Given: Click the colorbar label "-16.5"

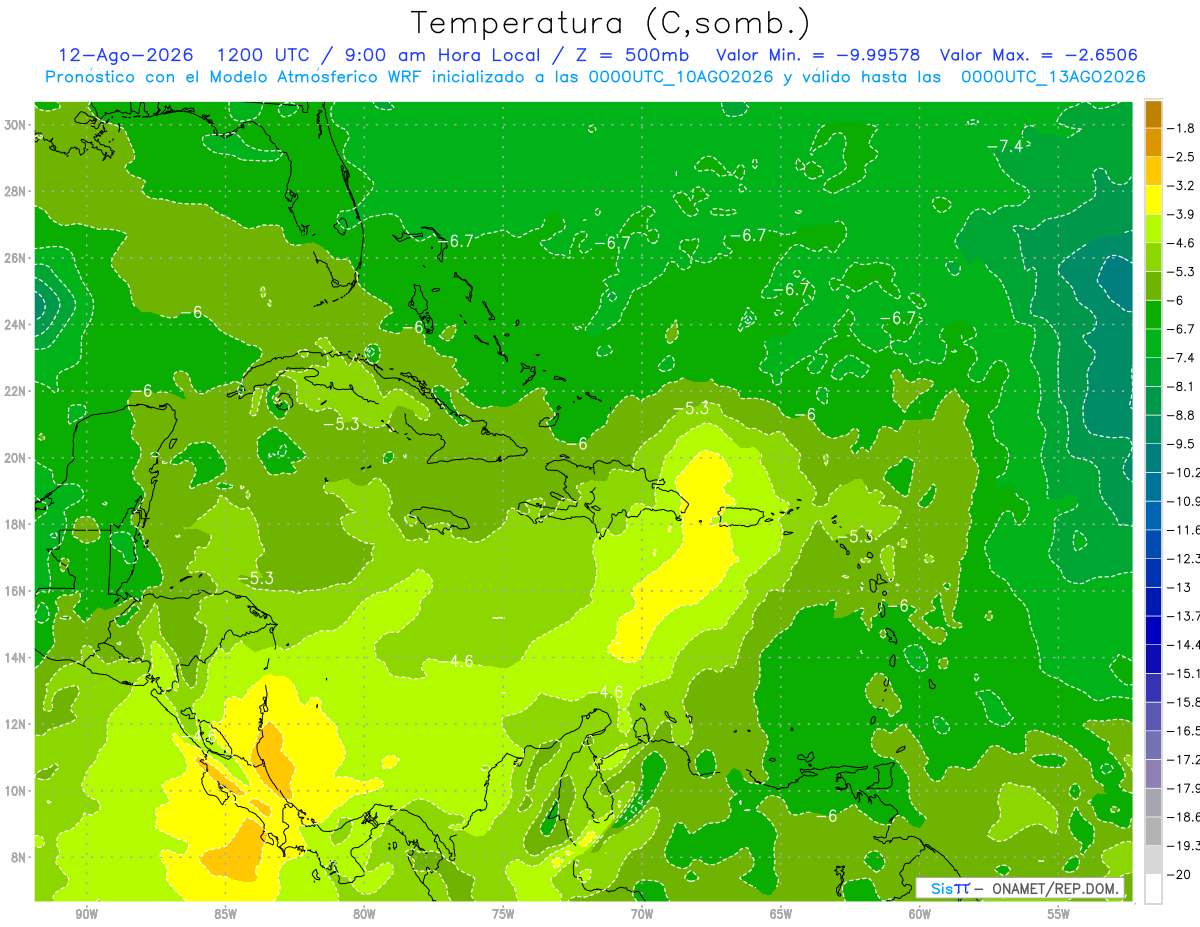Looking at the screenshot, I should click(x=1184, y=730).
